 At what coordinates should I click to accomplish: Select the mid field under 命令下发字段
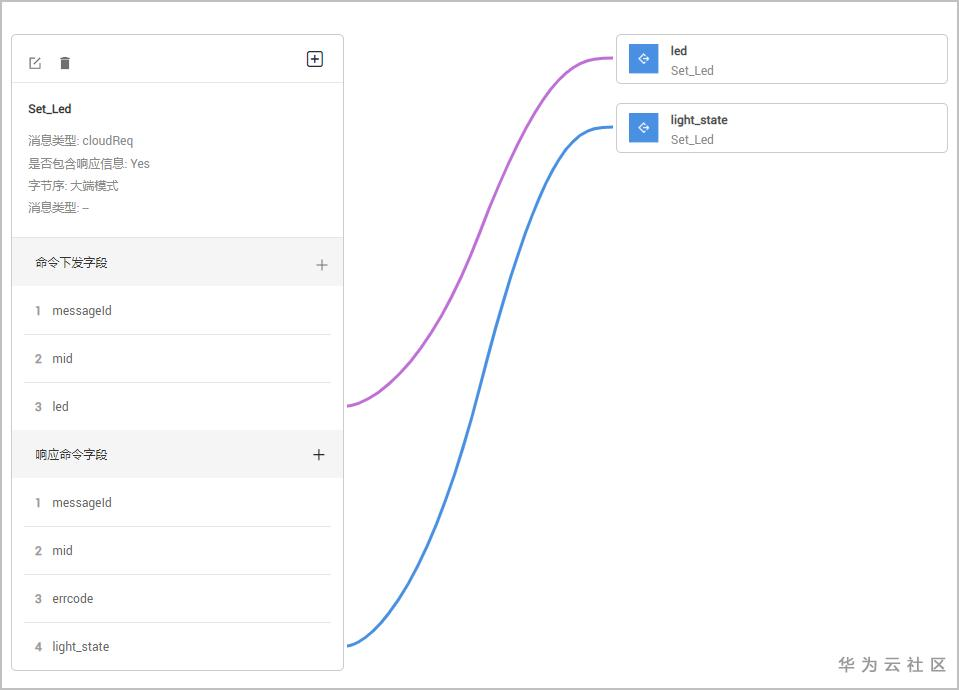pyautogui.click(x=62, y=359)
